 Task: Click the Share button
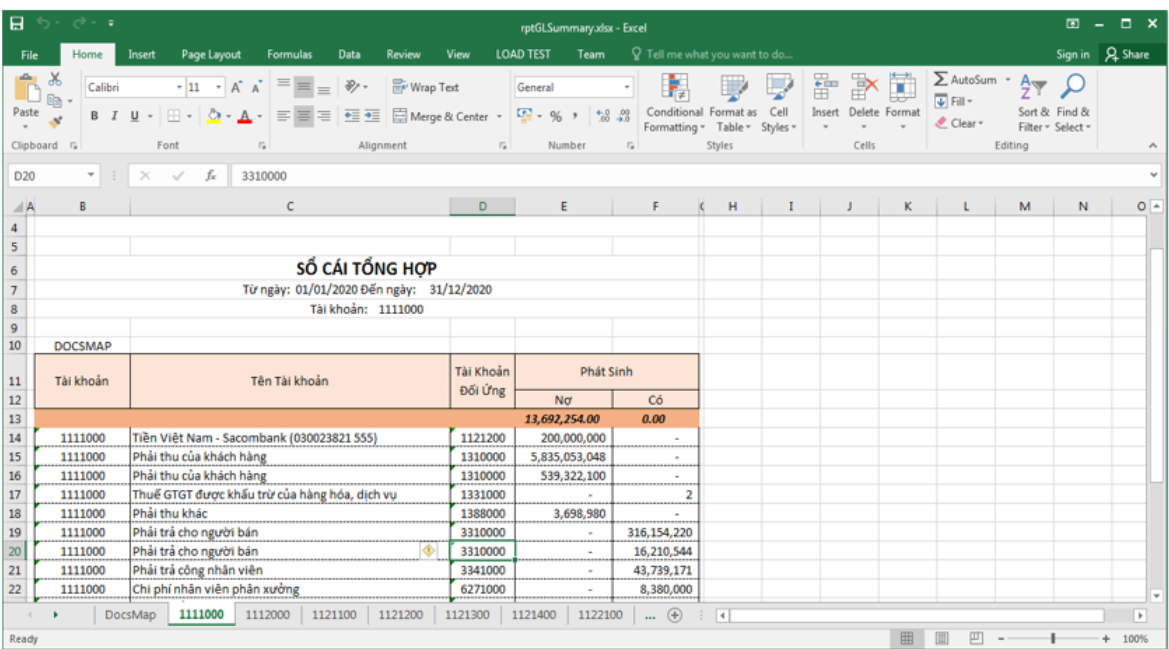coord(1127,54)
